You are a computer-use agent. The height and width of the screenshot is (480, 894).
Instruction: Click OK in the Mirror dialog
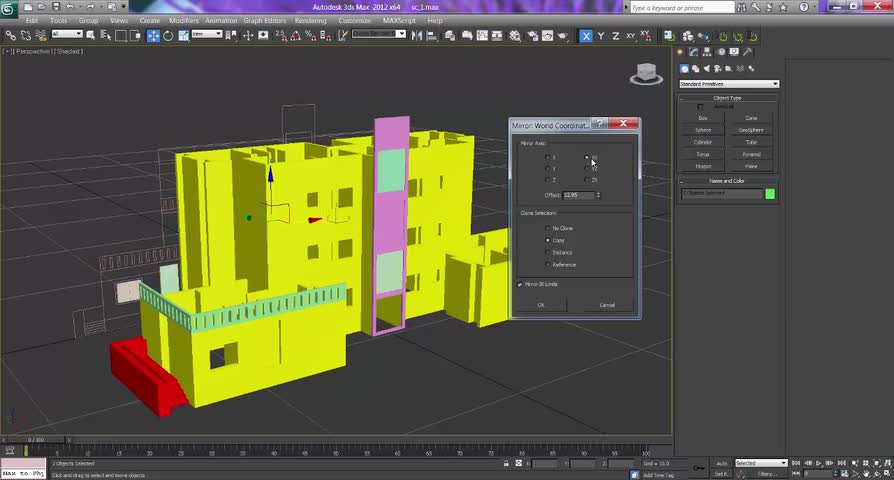click(x=541, y=305)
